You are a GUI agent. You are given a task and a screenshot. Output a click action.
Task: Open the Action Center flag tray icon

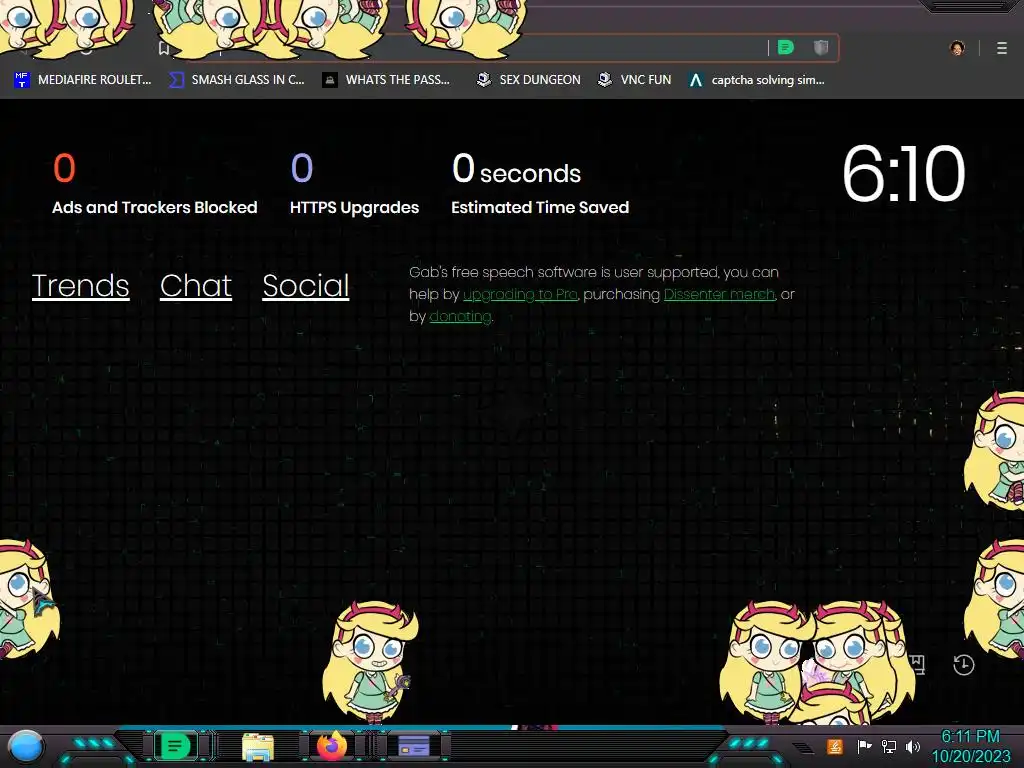[864, 746]
